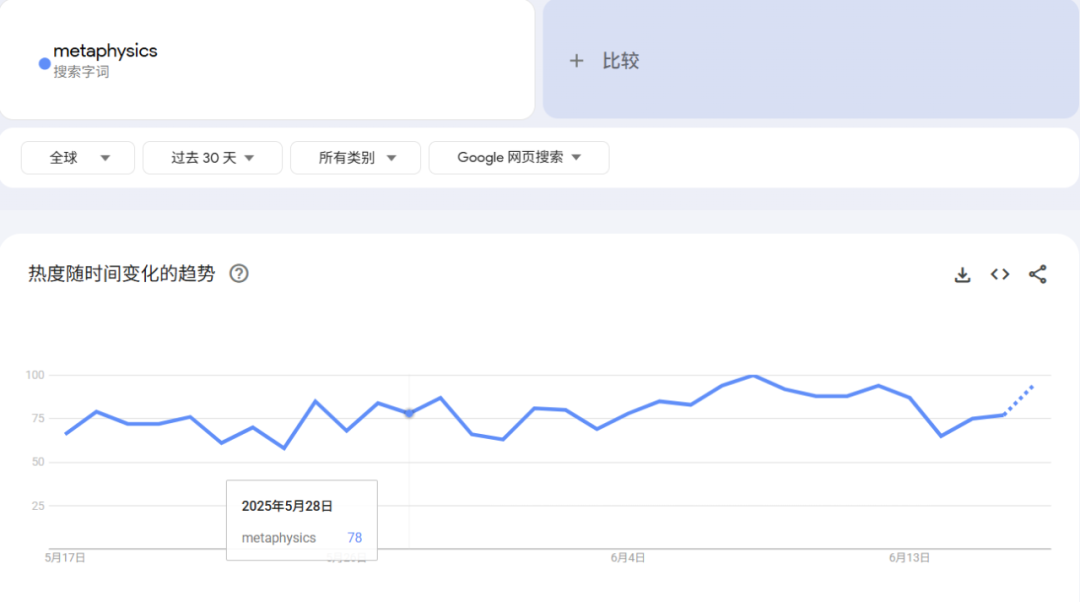
Task: Select the highlighted May 28 data point
Action: click(409, 413)
